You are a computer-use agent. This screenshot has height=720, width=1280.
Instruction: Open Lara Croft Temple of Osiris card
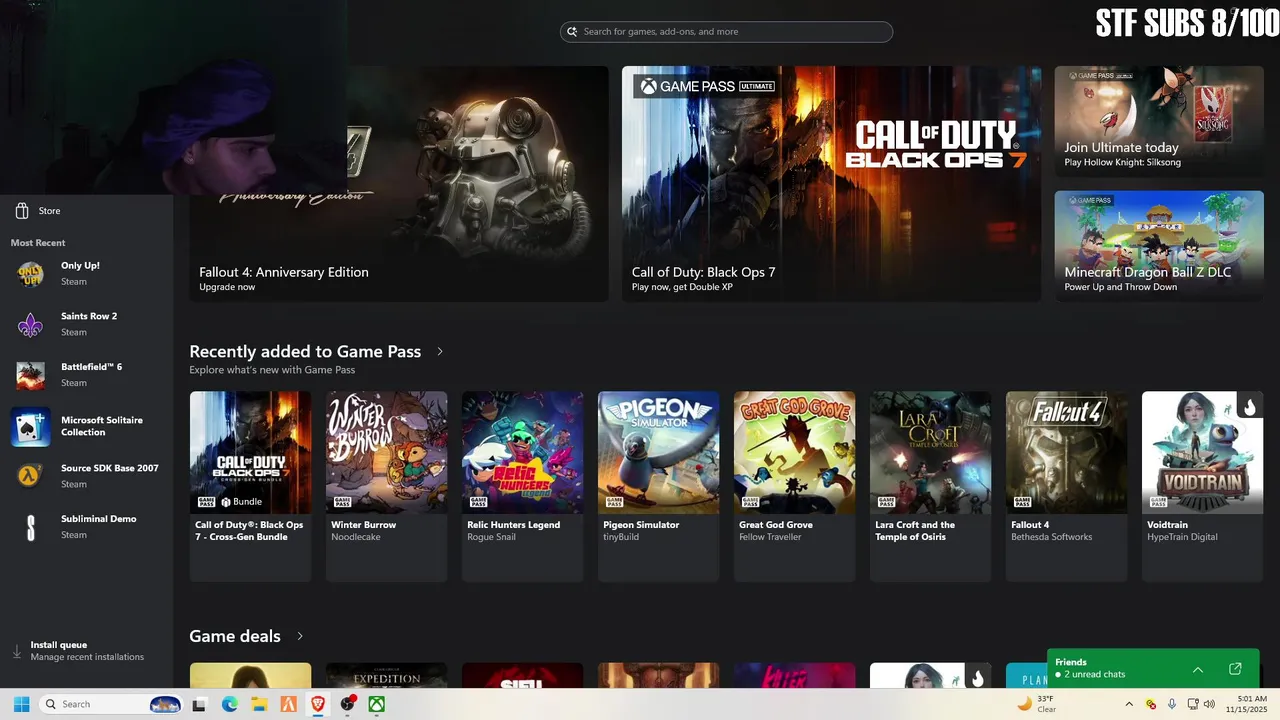click(x=930, y=486)
